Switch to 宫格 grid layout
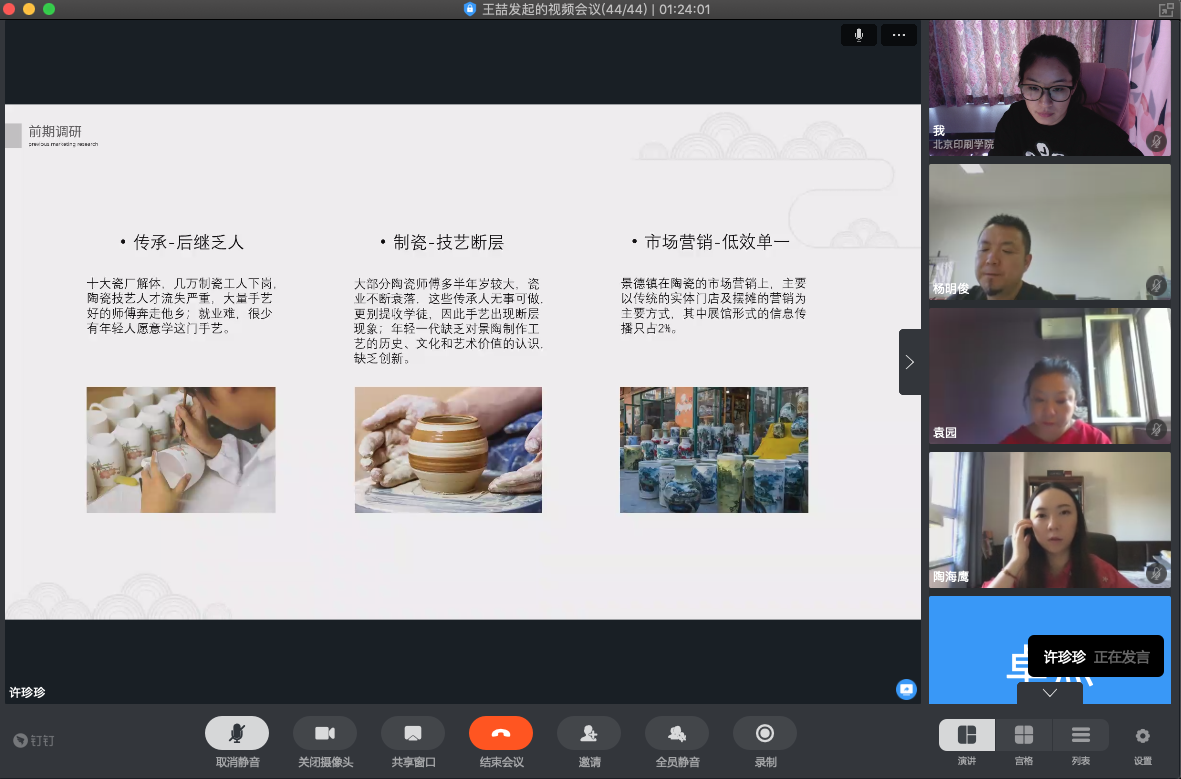 1024,736
